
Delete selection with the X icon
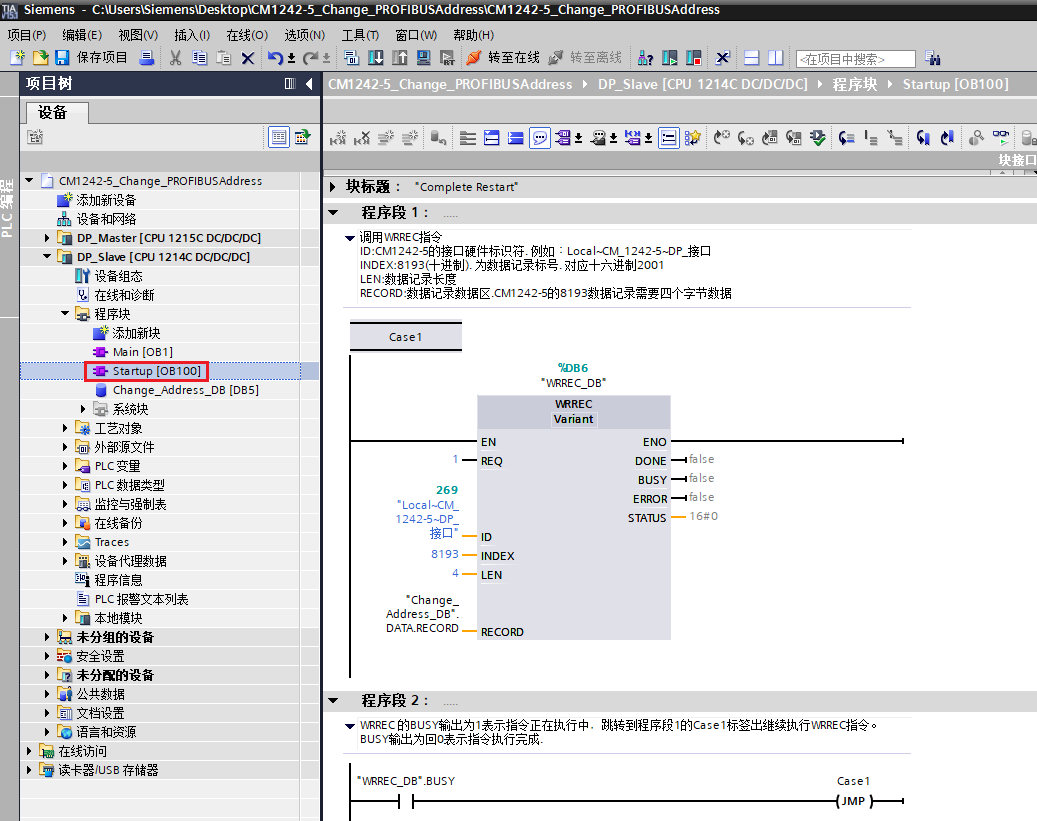[248, 58]
